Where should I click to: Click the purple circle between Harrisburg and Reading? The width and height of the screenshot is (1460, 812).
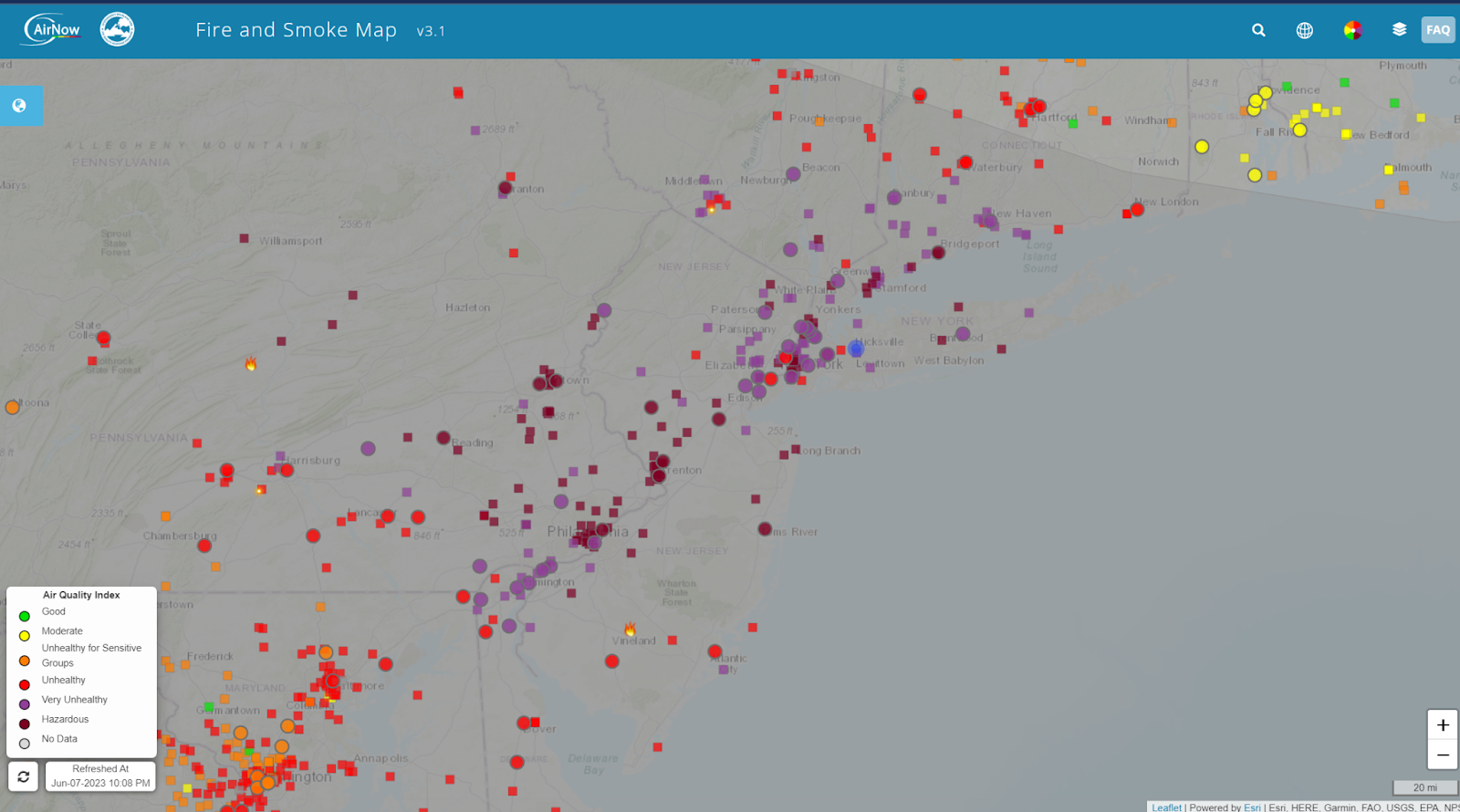point(368,449)
